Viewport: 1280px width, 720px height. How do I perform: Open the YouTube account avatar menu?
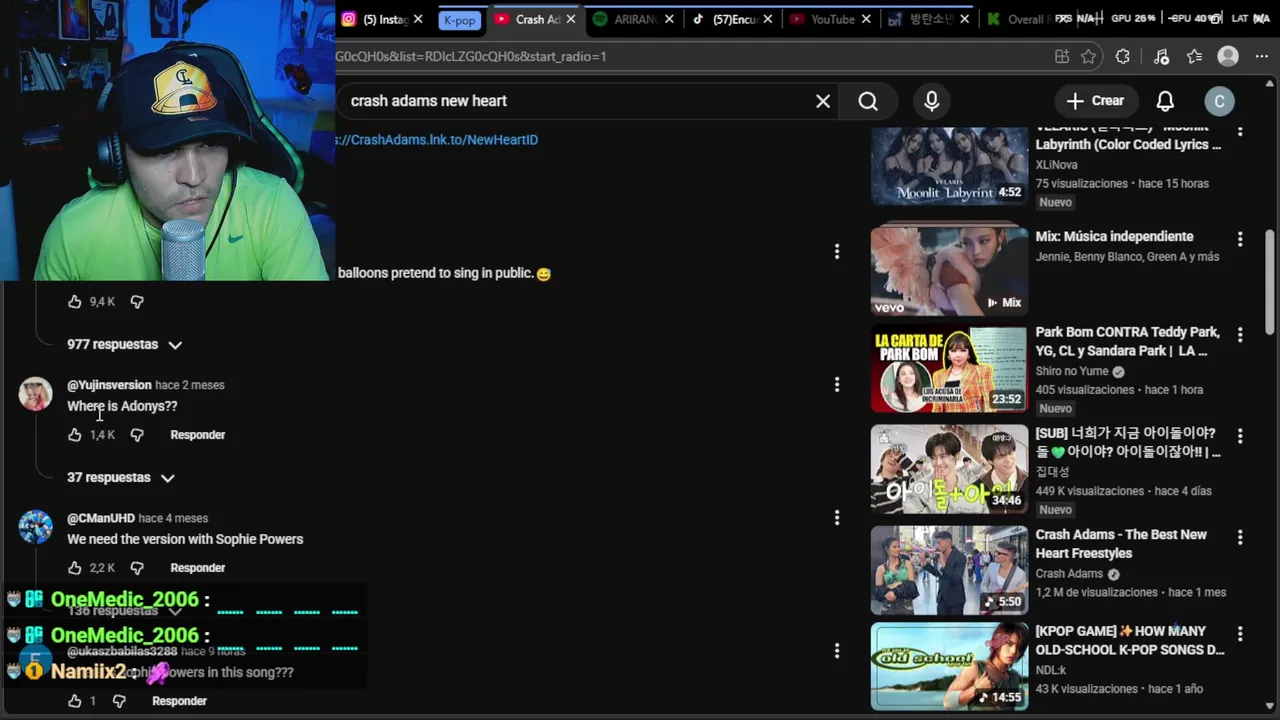coord(1219,101)
